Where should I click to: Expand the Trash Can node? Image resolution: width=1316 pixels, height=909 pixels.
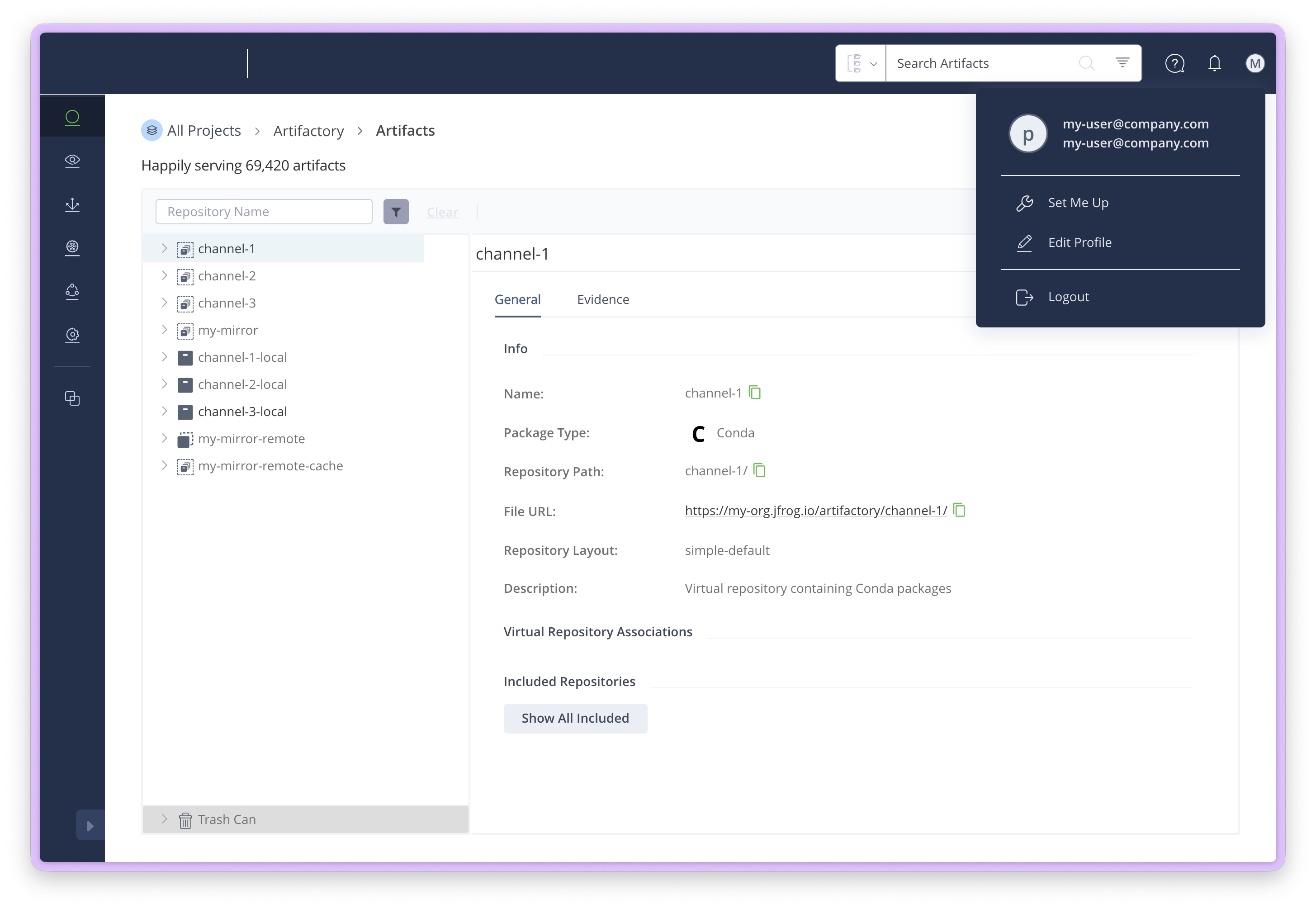[x=165, y=819]
